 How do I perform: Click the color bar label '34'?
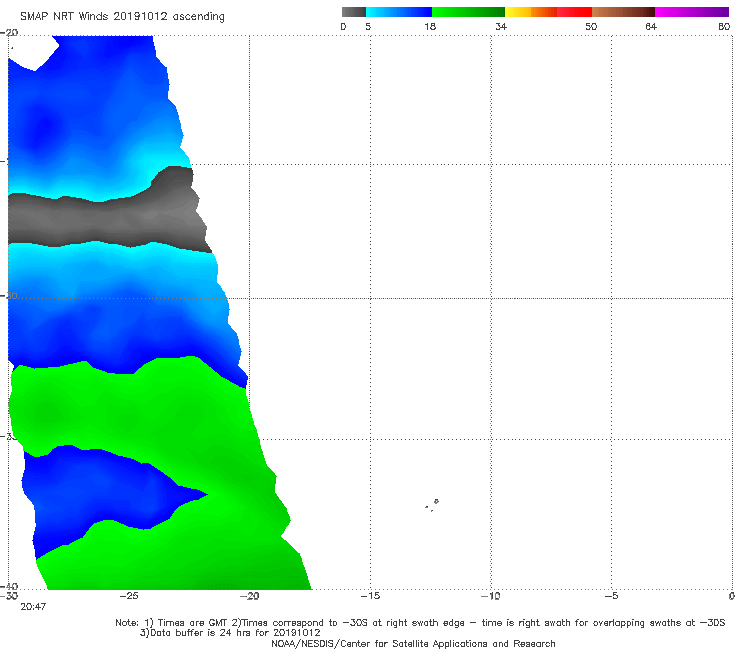tap(501, 26)
